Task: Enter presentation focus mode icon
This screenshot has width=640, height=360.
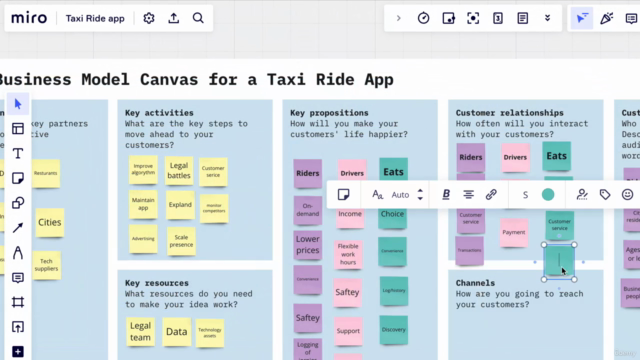Action: point(473,18)
